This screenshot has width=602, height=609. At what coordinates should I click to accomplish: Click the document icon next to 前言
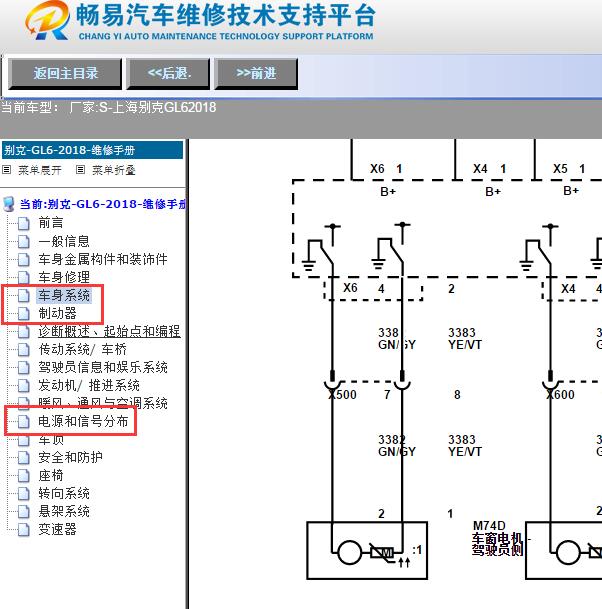click(24, 223)
